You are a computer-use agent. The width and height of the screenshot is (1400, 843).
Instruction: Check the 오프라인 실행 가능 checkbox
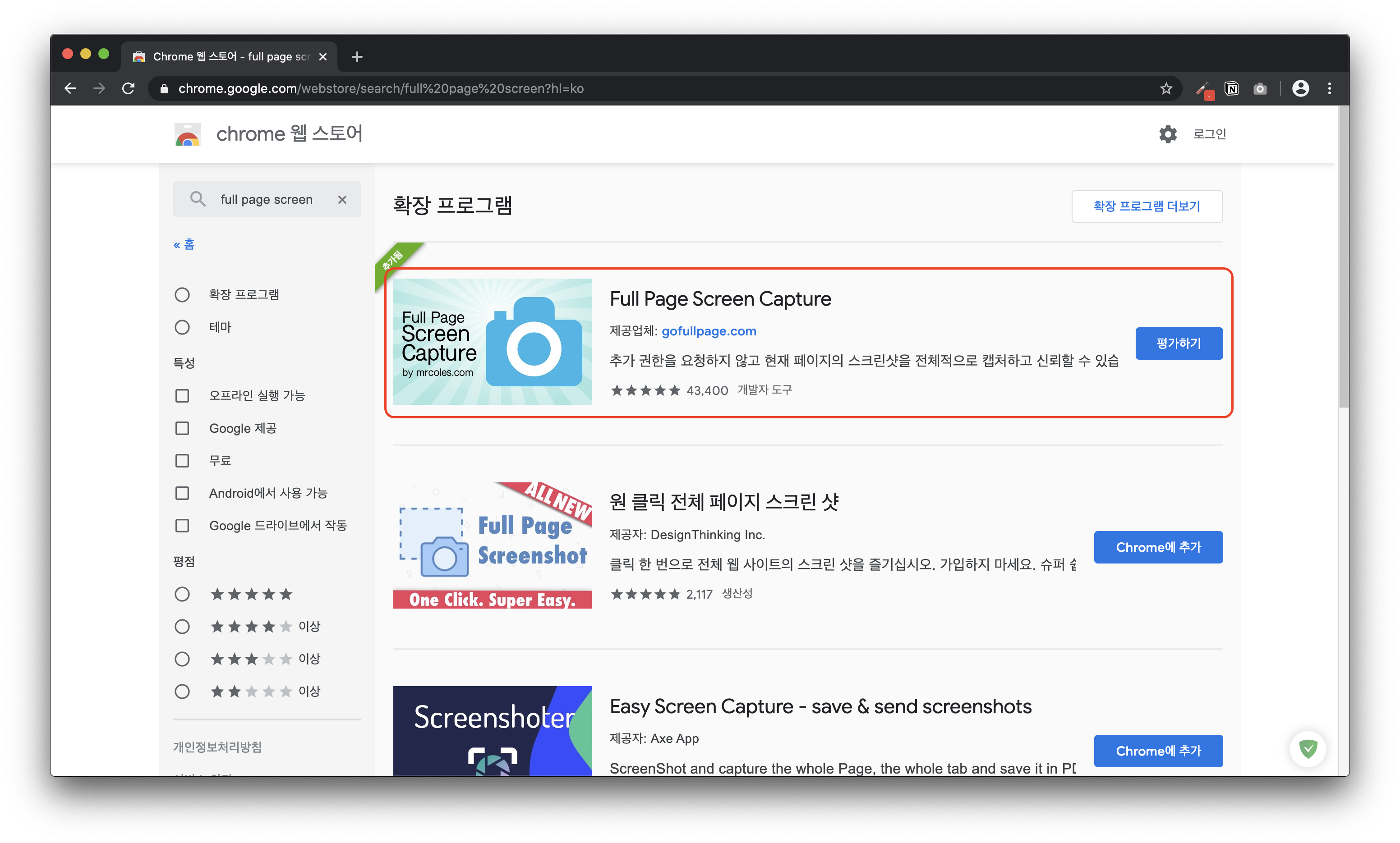pos(182,395)
